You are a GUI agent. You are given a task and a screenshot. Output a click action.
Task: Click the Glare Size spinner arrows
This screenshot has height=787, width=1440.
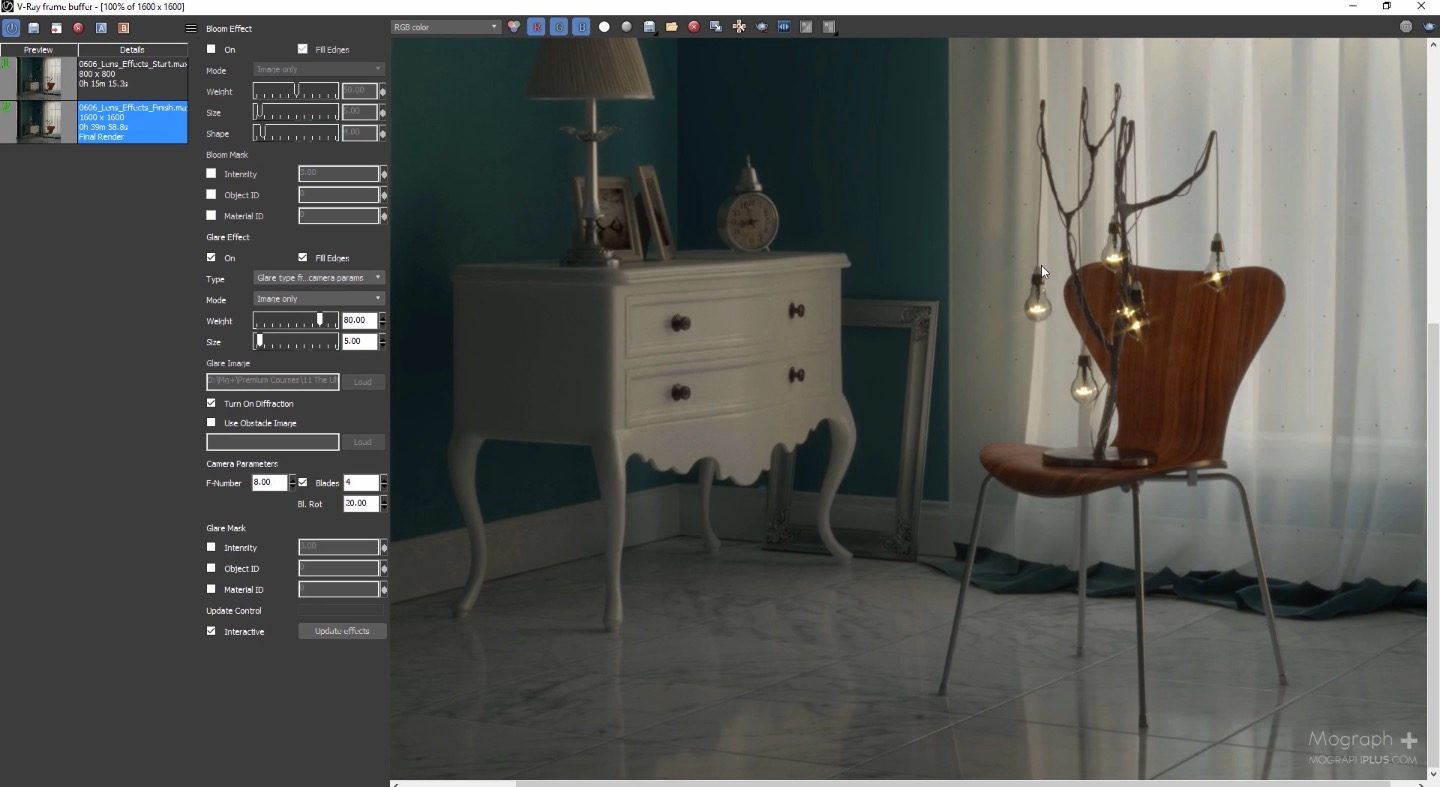(383, 342)
